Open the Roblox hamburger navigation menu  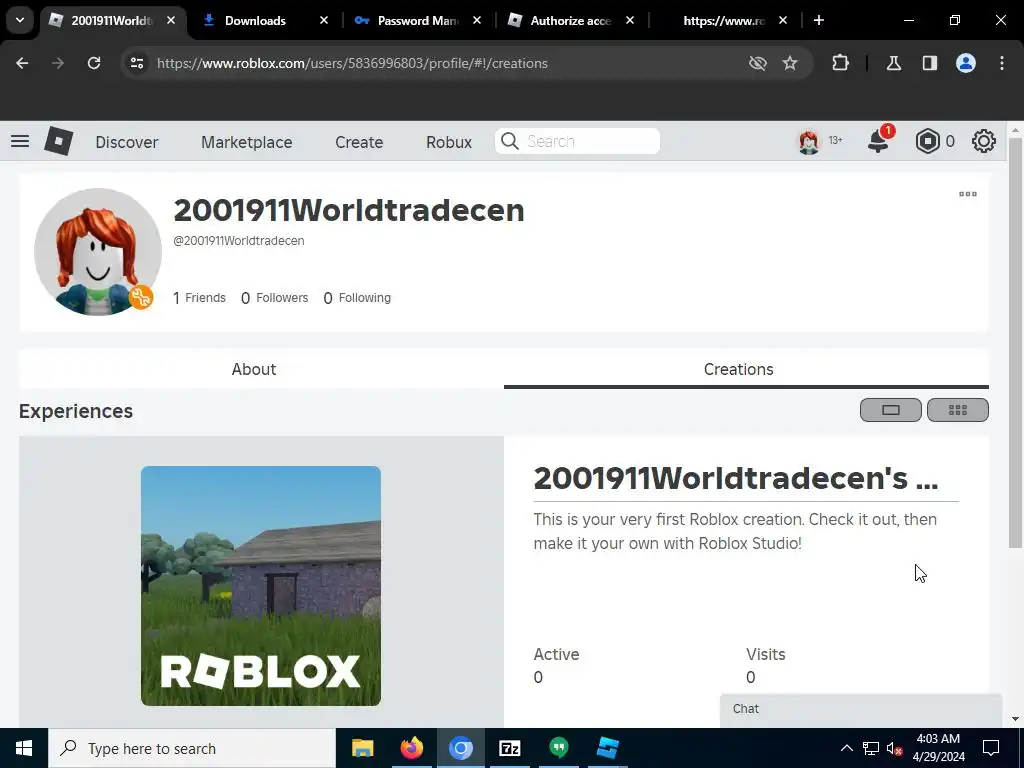(x=20, y=141)
